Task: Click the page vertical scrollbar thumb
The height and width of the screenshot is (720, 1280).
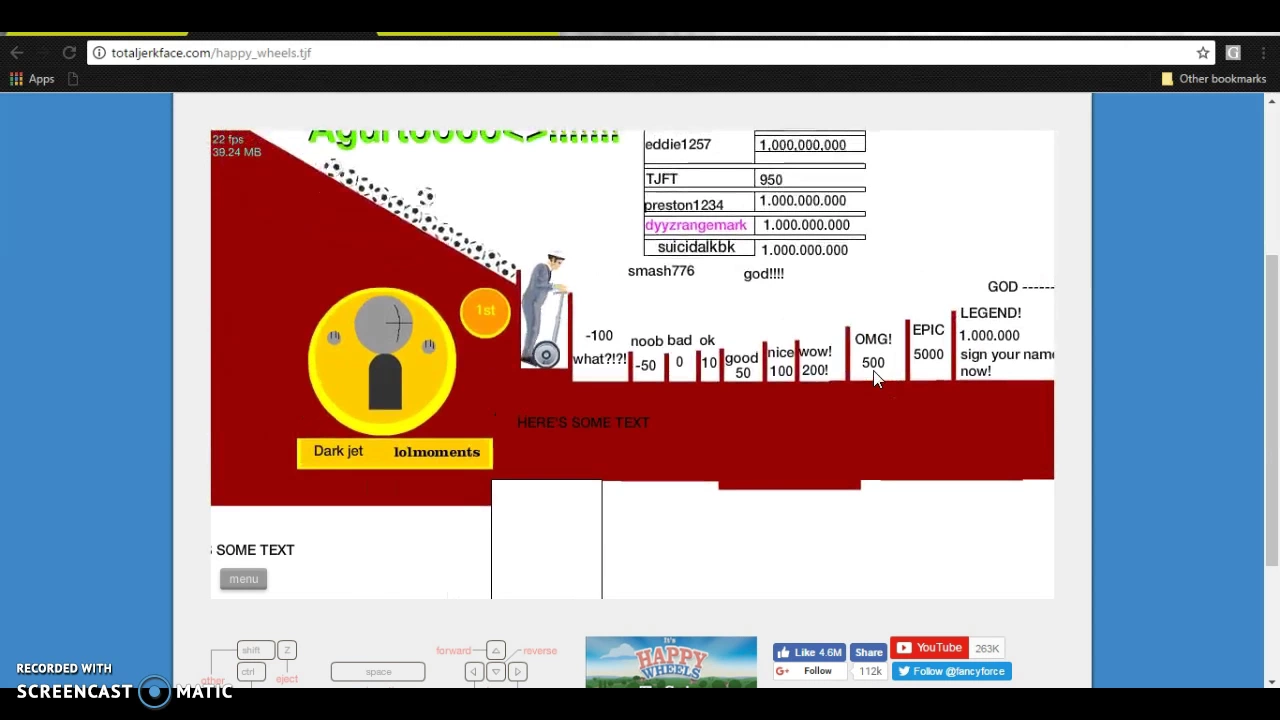Action: pyautogui.click(x=1271, y=411)
